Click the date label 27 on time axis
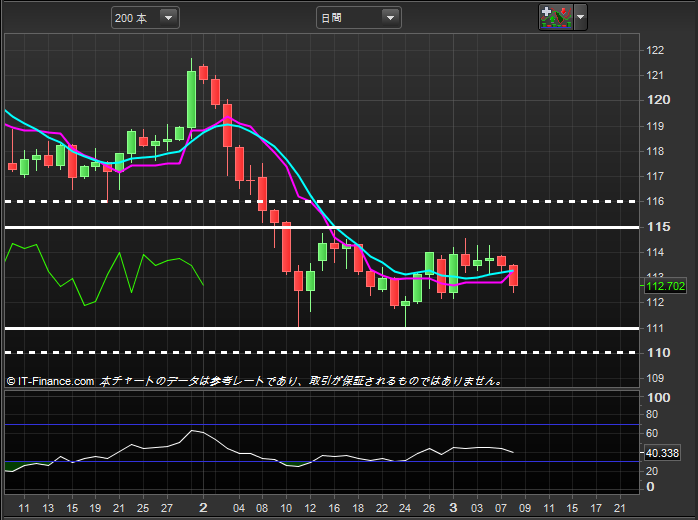698x520 pixels. pos(167,508)
